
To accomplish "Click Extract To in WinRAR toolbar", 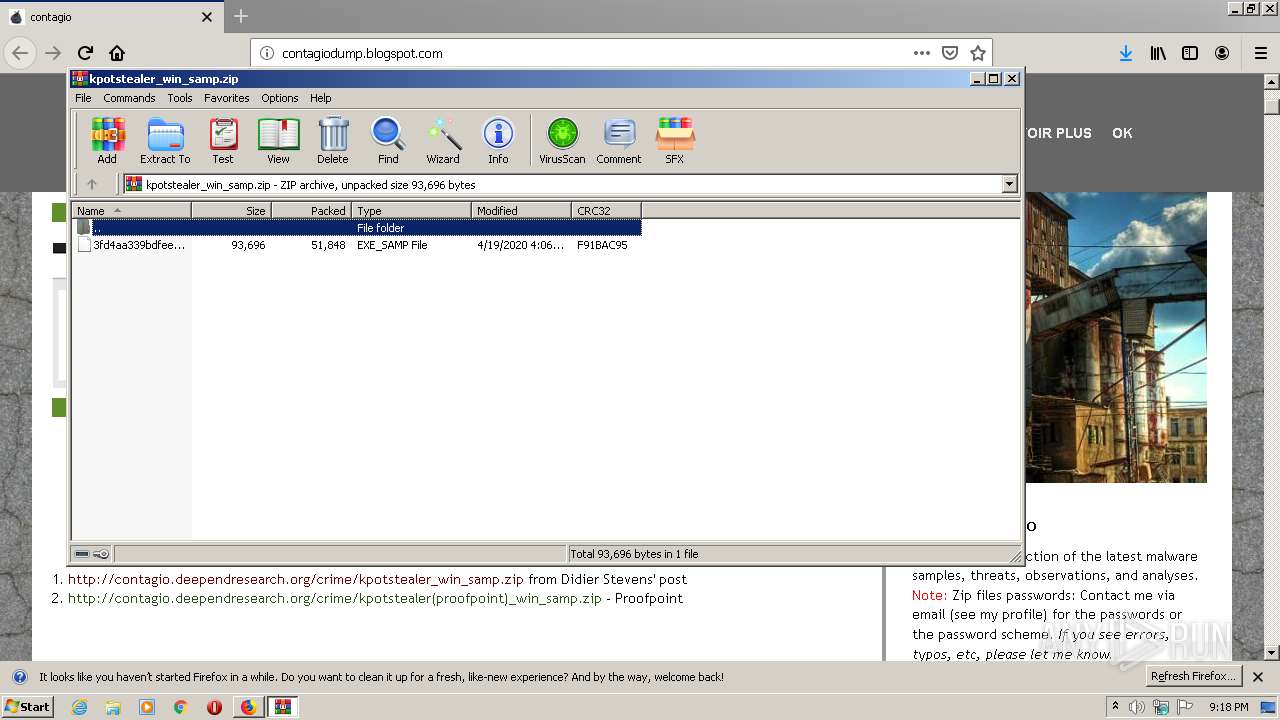I will click(x=165, y=140).
